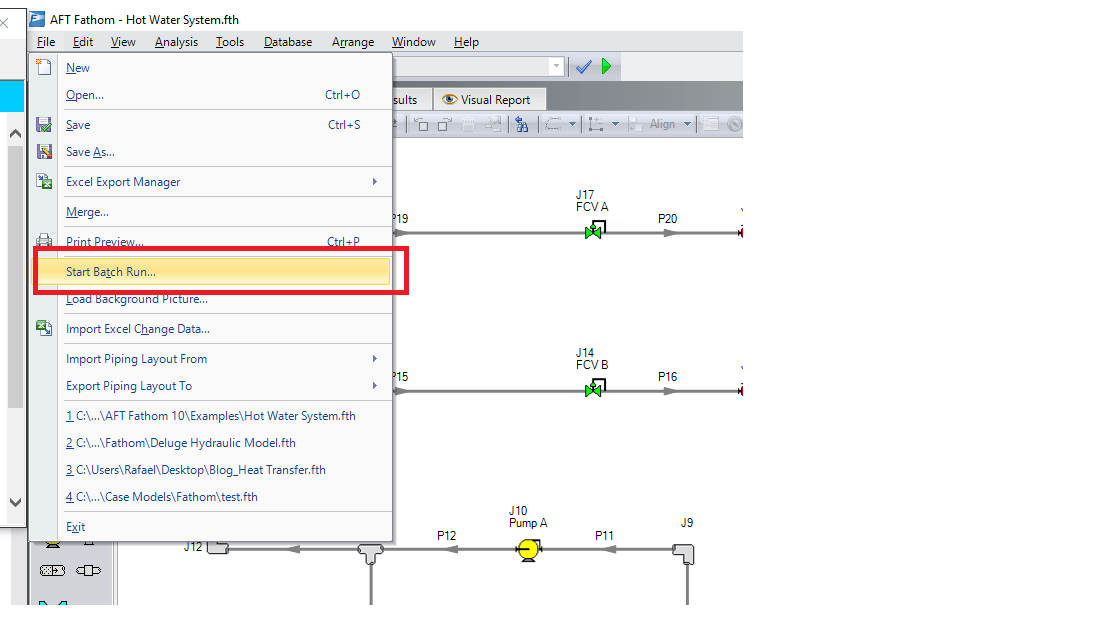
Task: Click the rotate right toolbar icon
Action: click(x=445, y=125)
